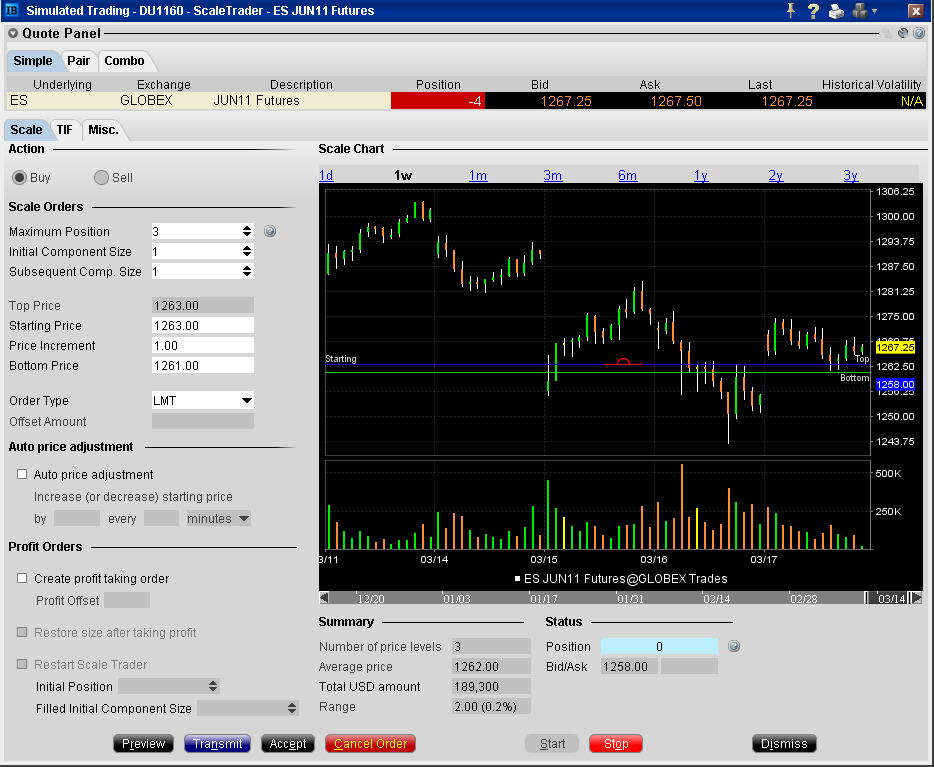Check Create profit taking order
The image size is (934, 767).
(x=22, y=578)
